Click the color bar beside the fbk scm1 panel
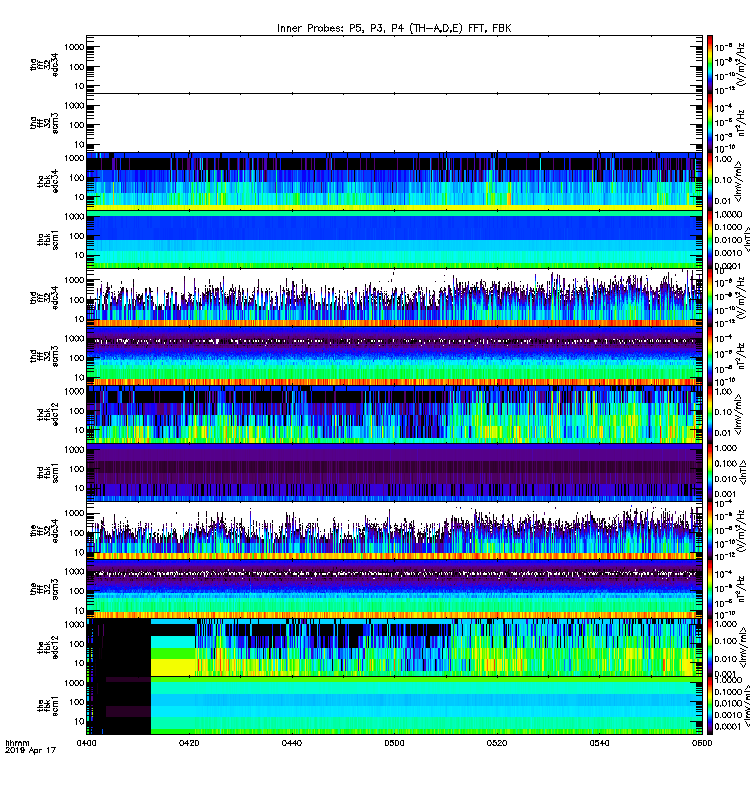750x800 pixels. click(709, 706)
